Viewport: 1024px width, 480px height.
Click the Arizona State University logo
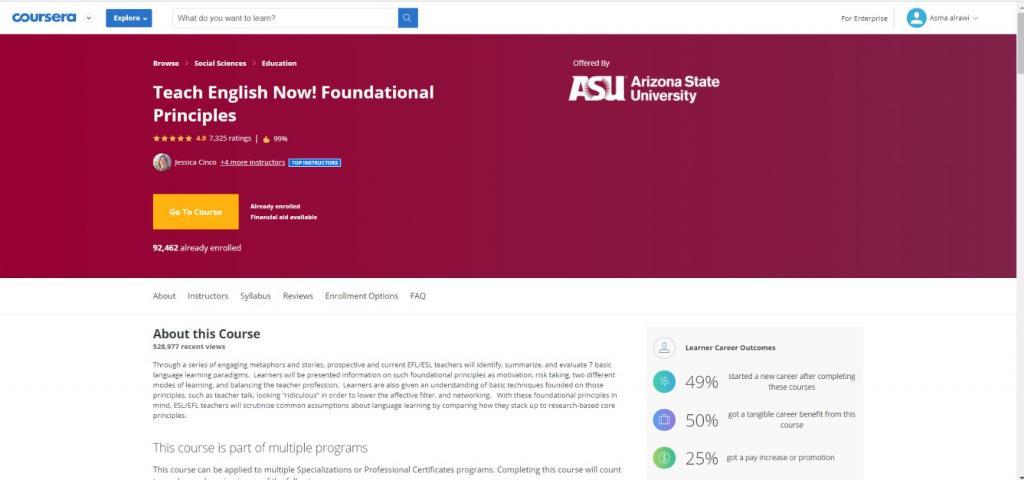coord(644,89)
